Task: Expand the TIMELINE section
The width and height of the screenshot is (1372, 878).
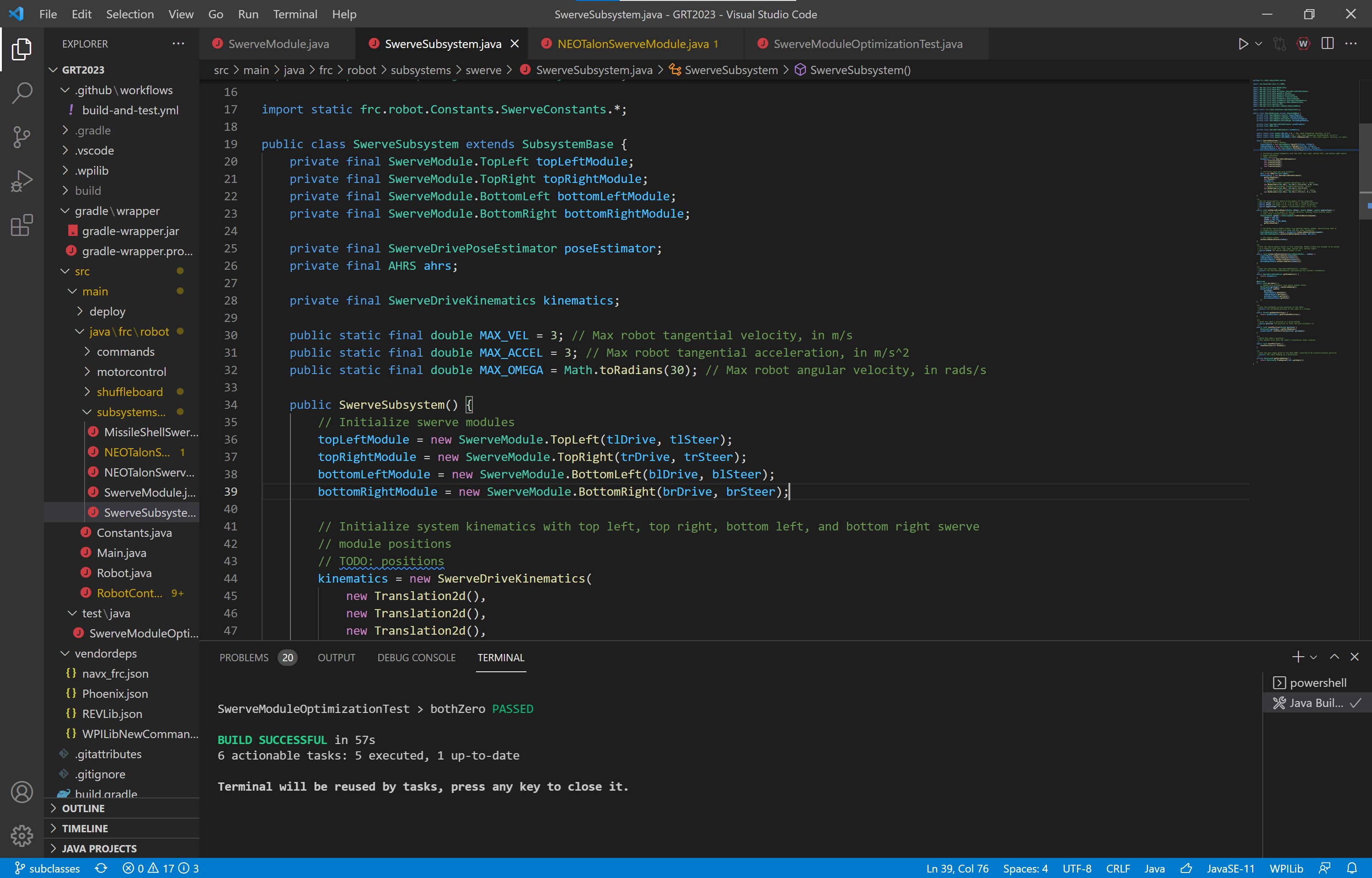Action: [122, 829]
